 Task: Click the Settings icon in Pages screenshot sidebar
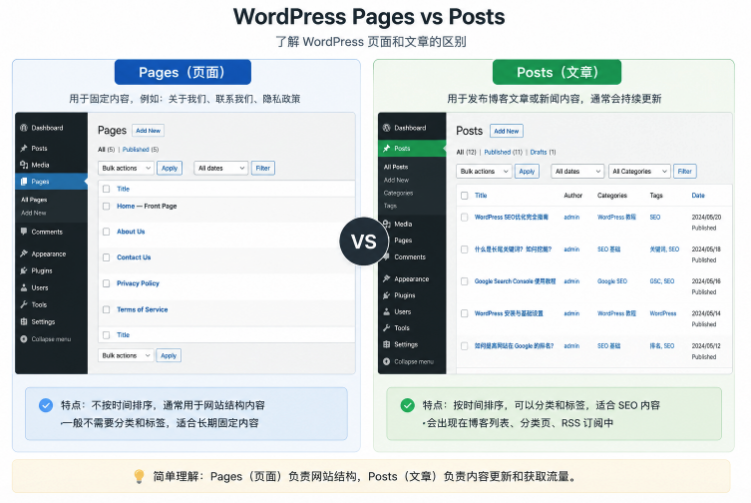coord(23,322)
